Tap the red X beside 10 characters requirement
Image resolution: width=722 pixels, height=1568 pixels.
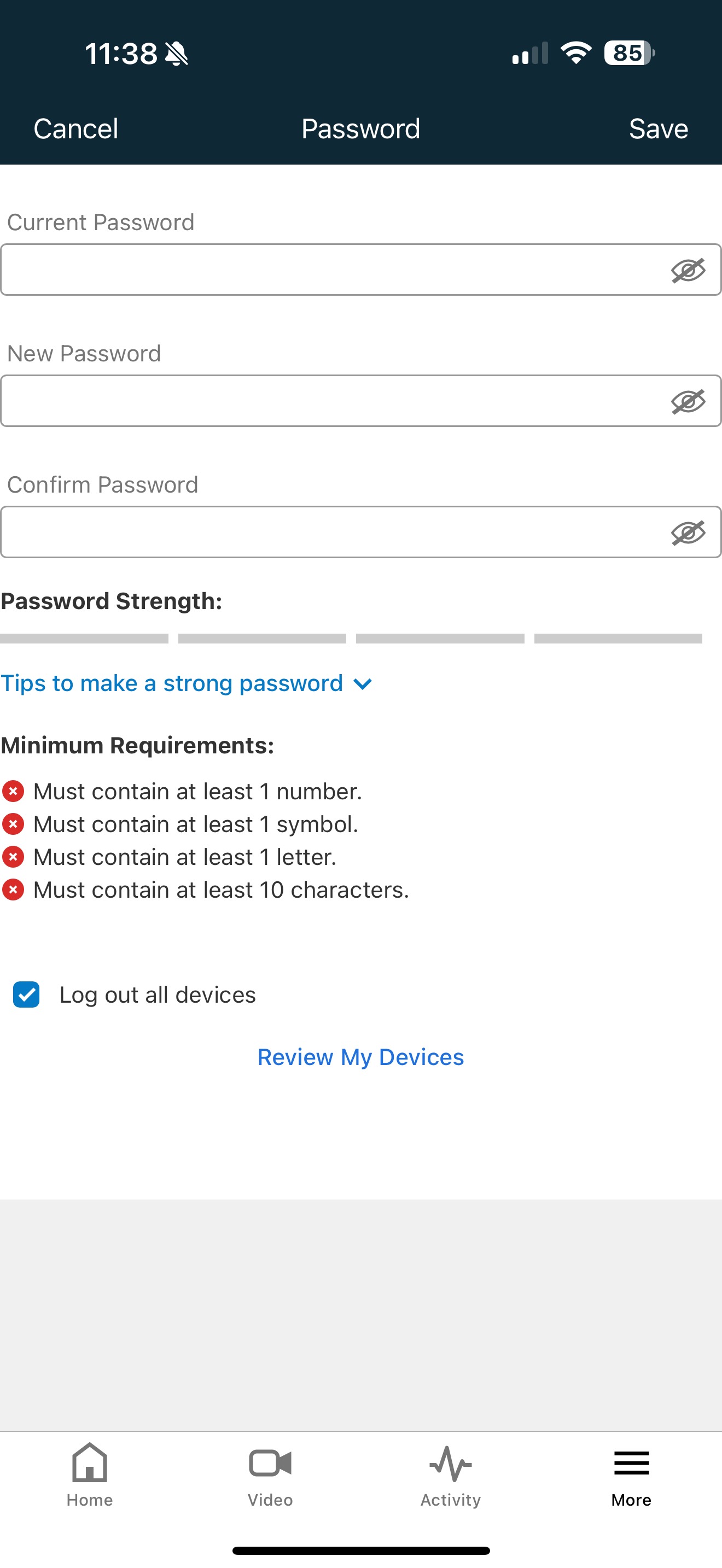[13, 890]
